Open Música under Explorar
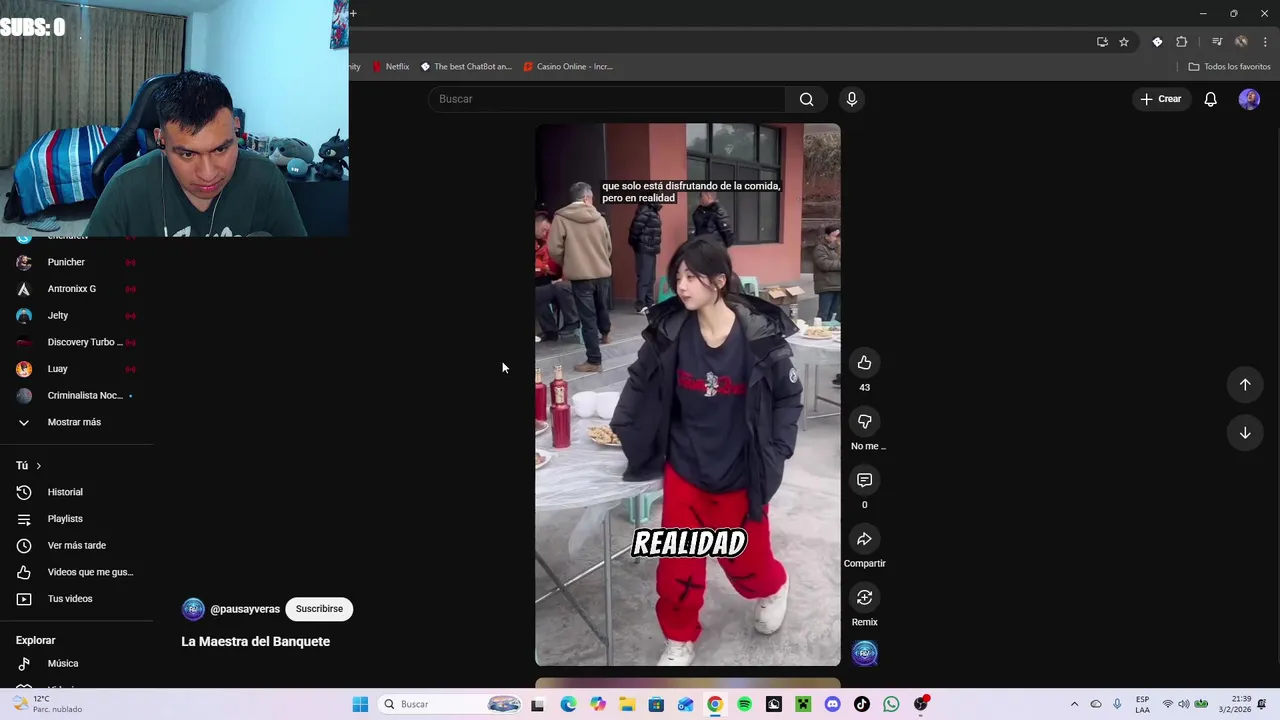The height and width of the screenshot is (720, 1280). (76, 664)
